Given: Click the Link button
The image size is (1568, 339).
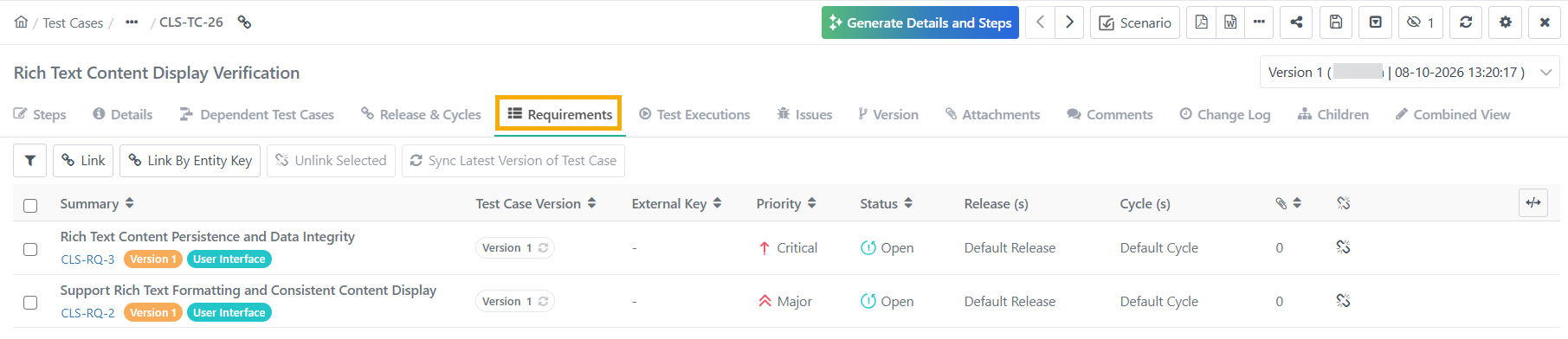Looking at the screenshot, I should click(x=83, y=161).
